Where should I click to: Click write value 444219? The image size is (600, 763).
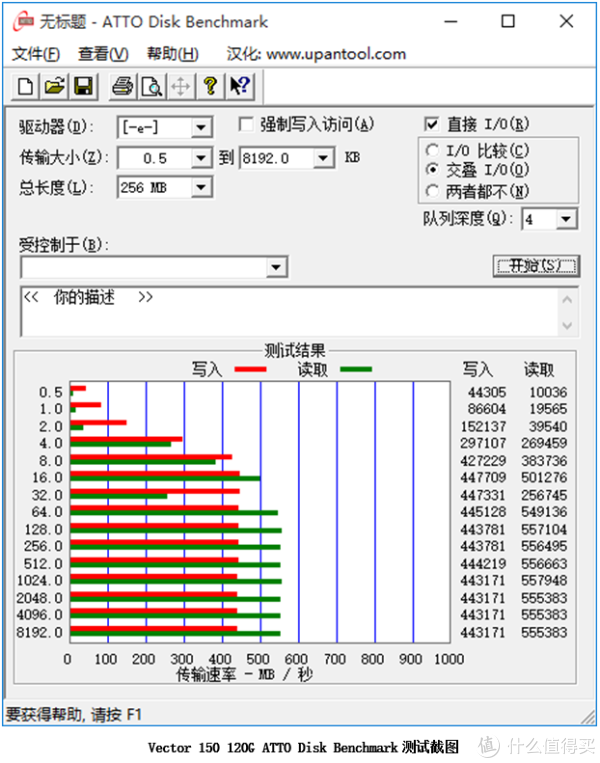483,564
